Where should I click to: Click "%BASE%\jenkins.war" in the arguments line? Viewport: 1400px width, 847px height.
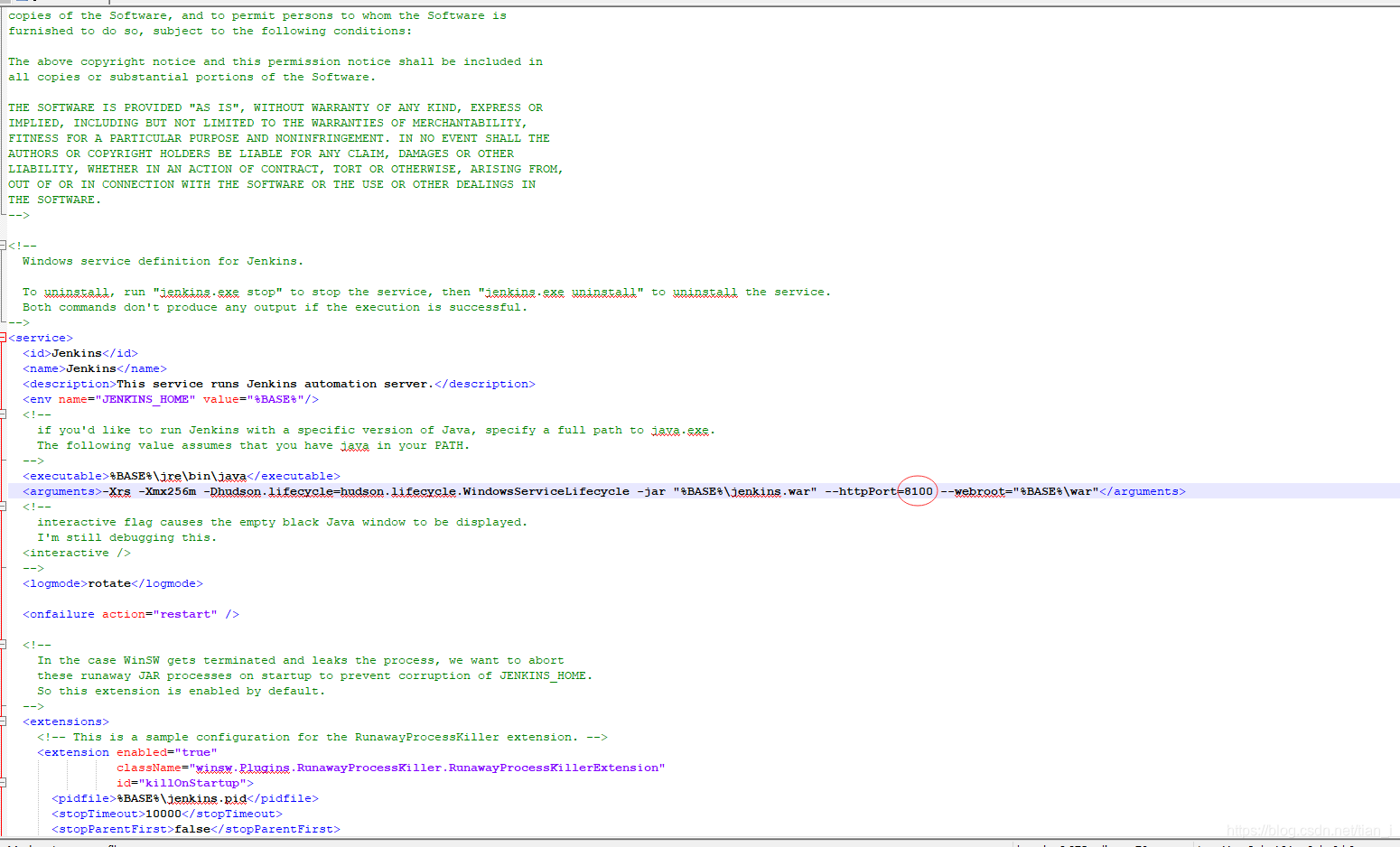[745, 491]
